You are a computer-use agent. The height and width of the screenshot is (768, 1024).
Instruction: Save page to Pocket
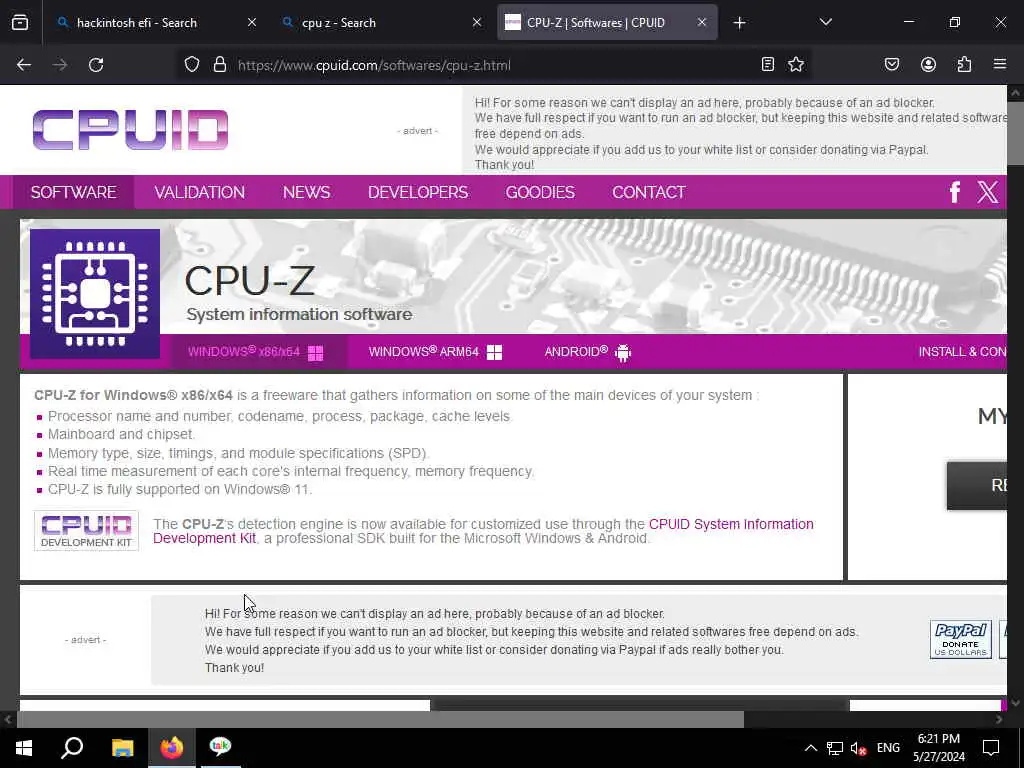coord(892,65)
